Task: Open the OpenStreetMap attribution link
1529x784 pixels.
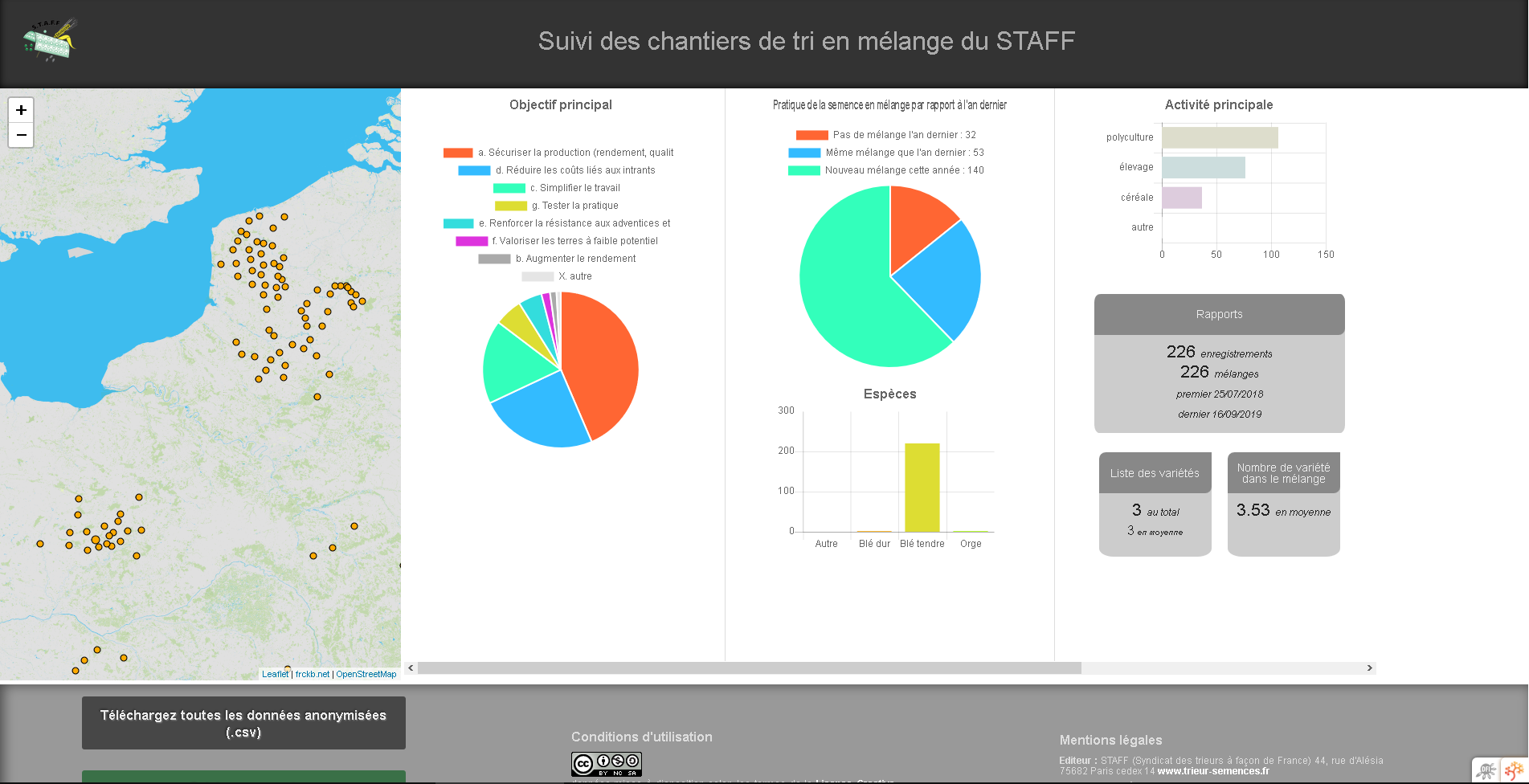Action: point(366,675)
